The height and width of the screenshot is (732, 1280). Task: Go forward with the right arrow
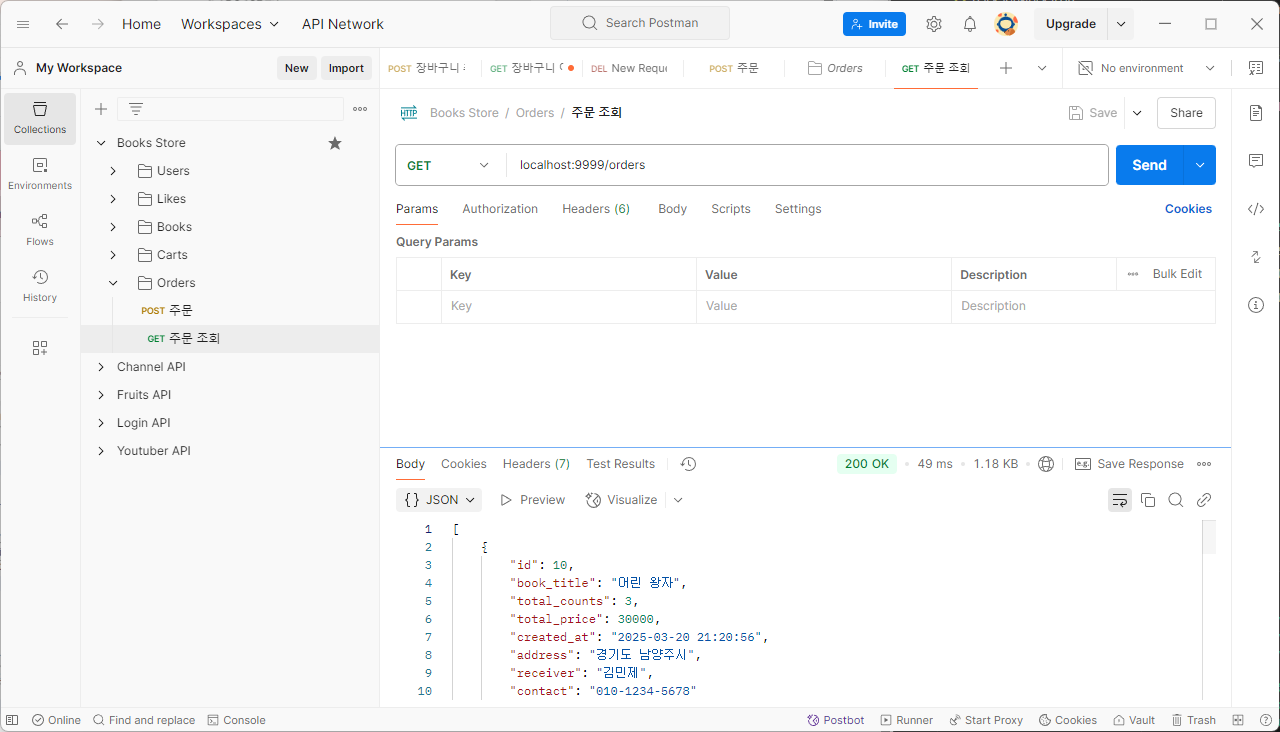tap(97, 24)
